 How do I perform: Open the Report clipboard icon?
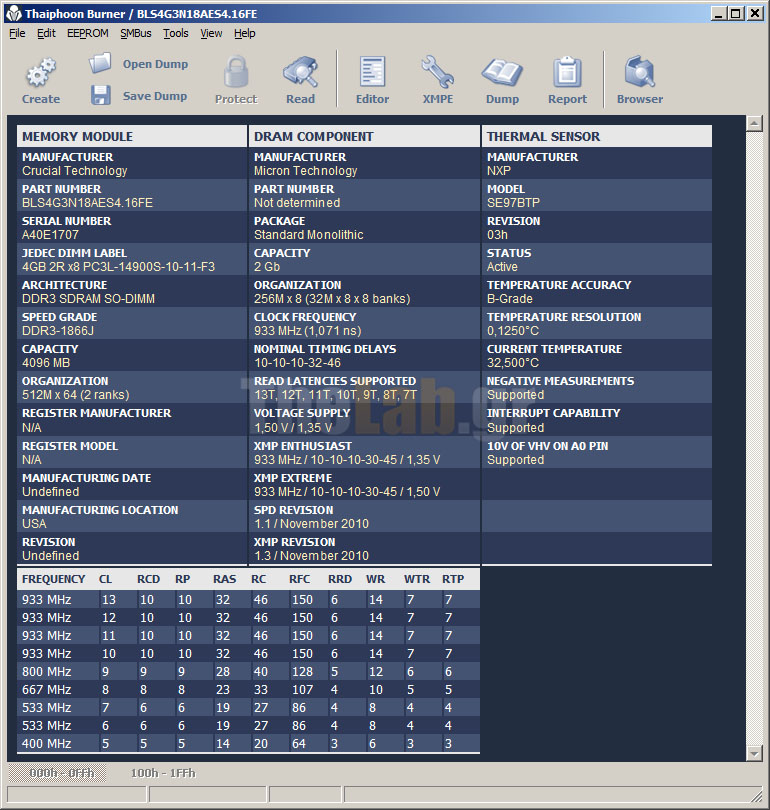click(568, 72)
